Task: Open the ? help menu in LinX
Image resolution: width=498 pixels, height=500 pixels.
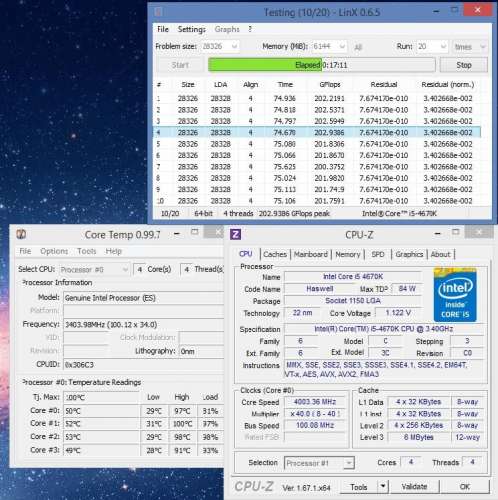Action: point(250,29)
